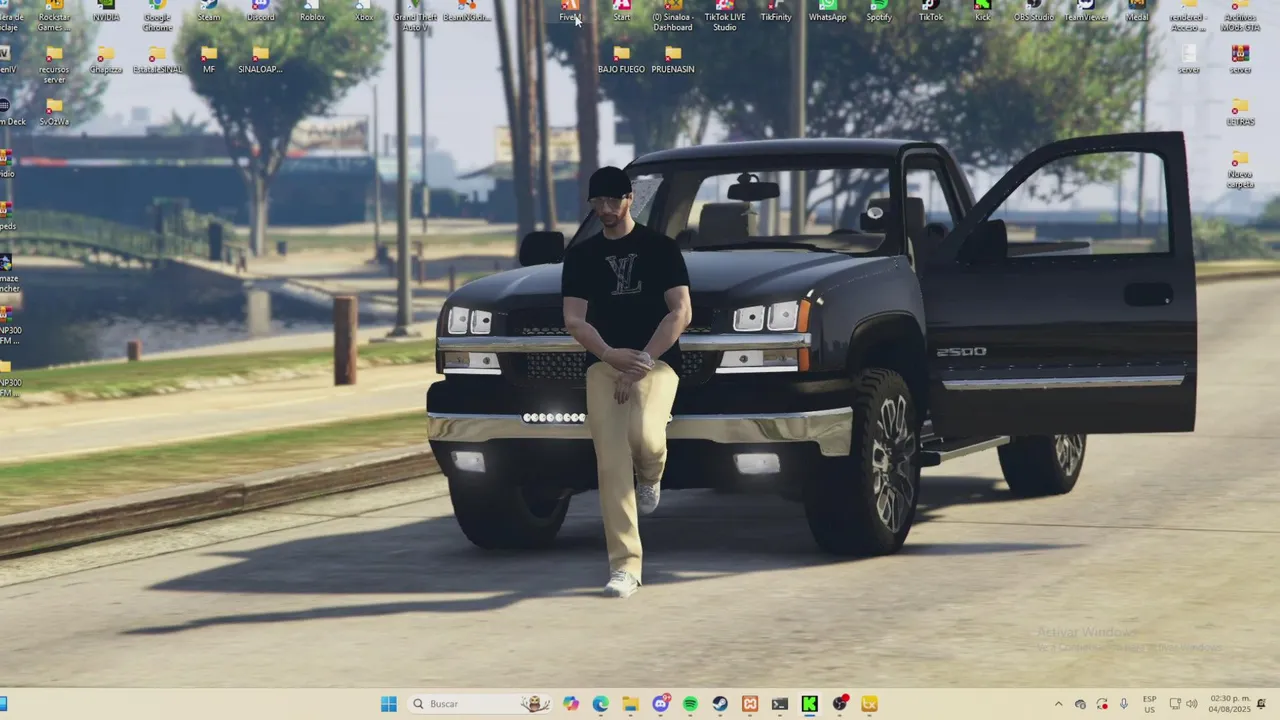Expand hidden system tray icons
This screenshot has height=720, width=1280.
(x=1058, y=704)
